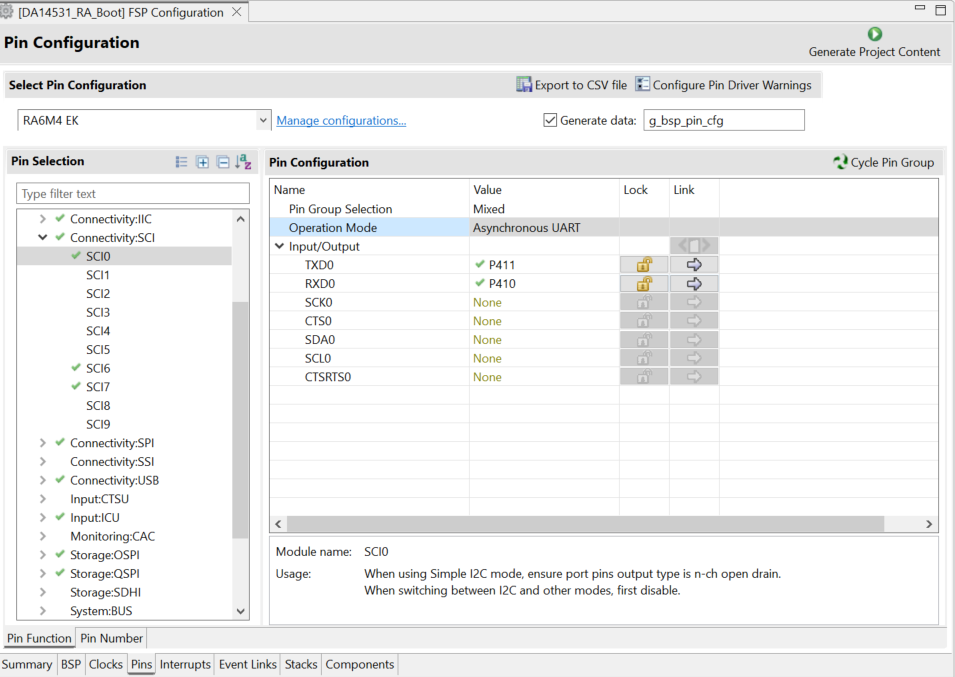Click the Mixed Pin Group Selection value
This screenshot has height=677, width=955.
pos(489,209)
